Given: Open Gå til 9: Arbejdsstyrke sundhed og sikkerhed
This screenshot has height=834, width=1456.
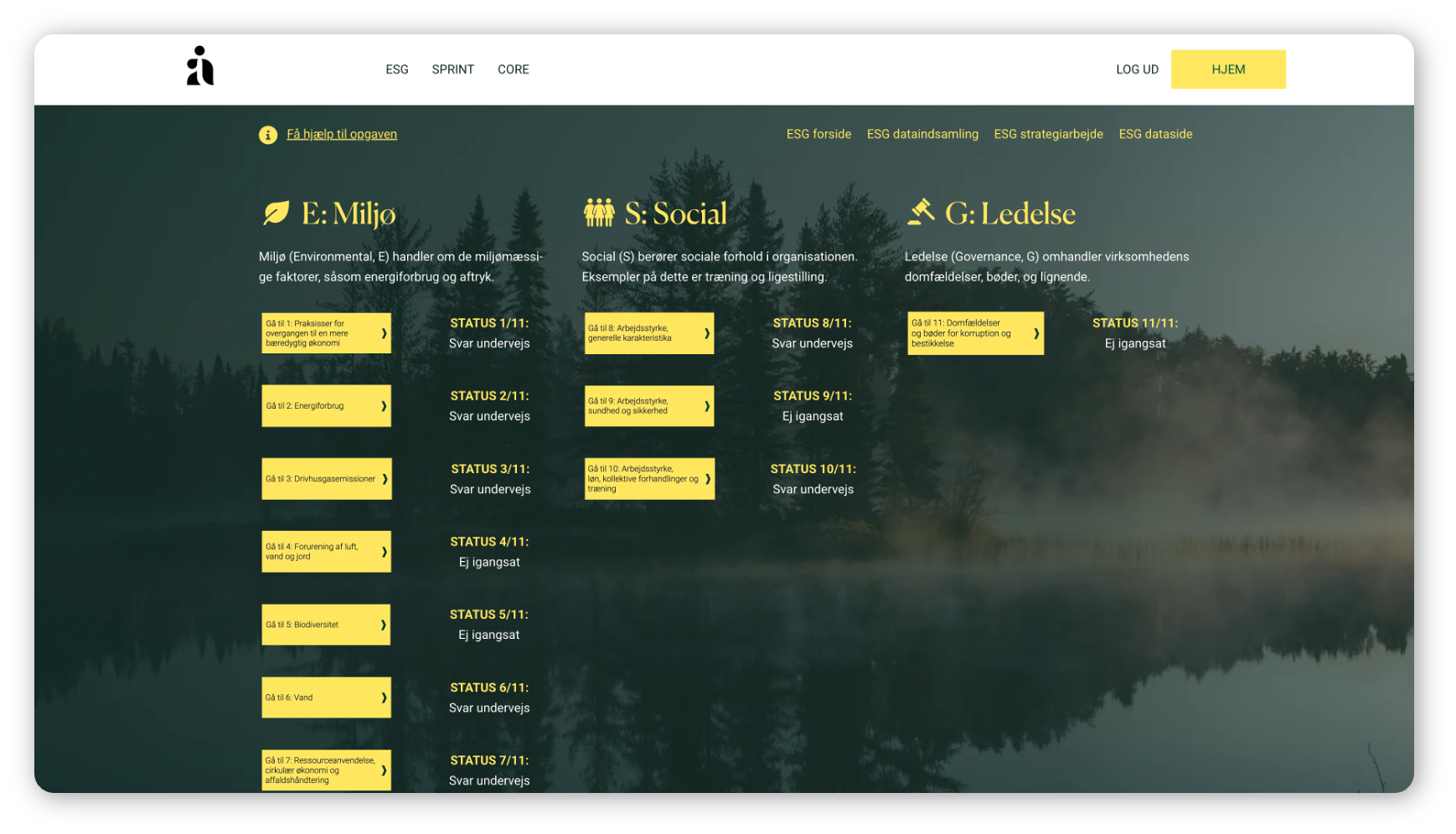Looking at the screenshot, I should tap(649, 406).
